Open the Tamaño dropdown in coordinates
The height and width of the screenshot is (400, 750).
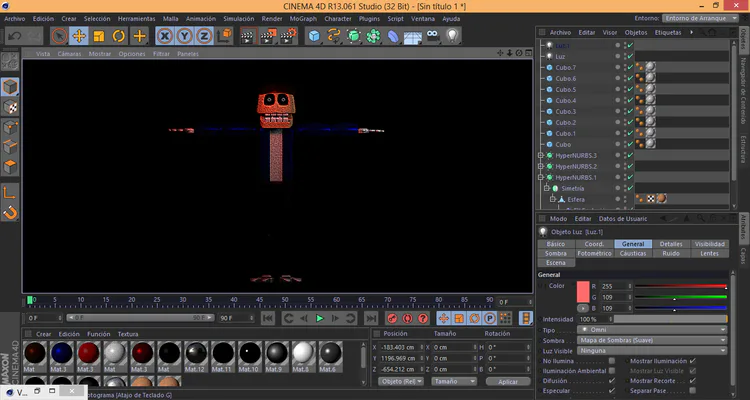454,381
